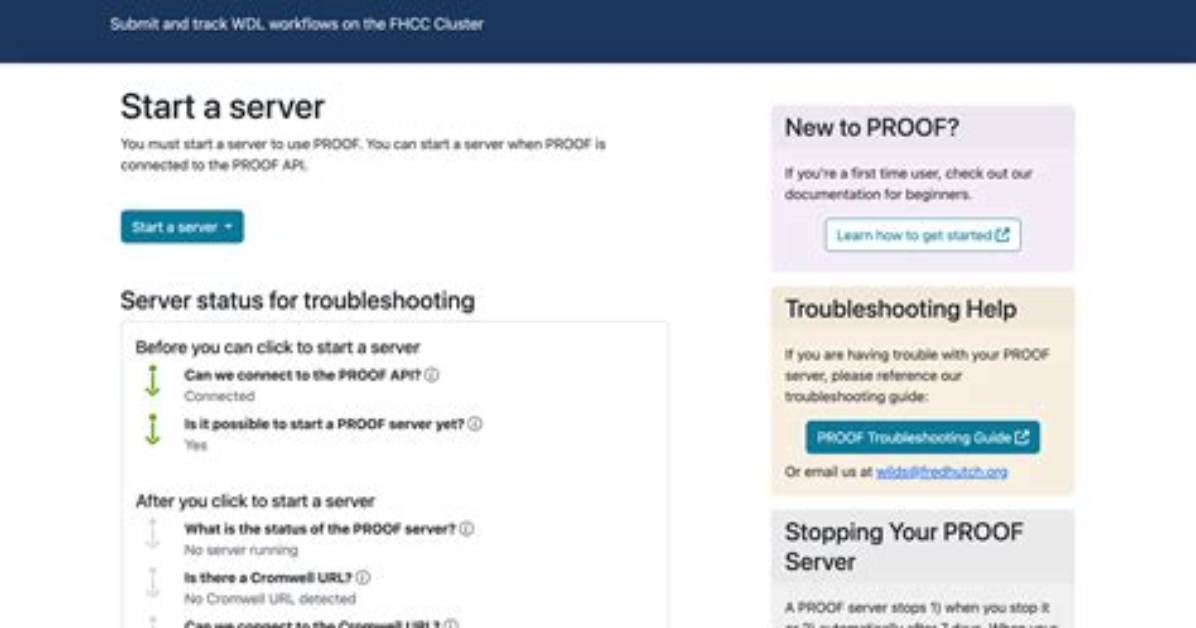Click green arrow icon for start PROOF server yet
This screenshot has width=1196, height=628.
[x=153, y=430]
